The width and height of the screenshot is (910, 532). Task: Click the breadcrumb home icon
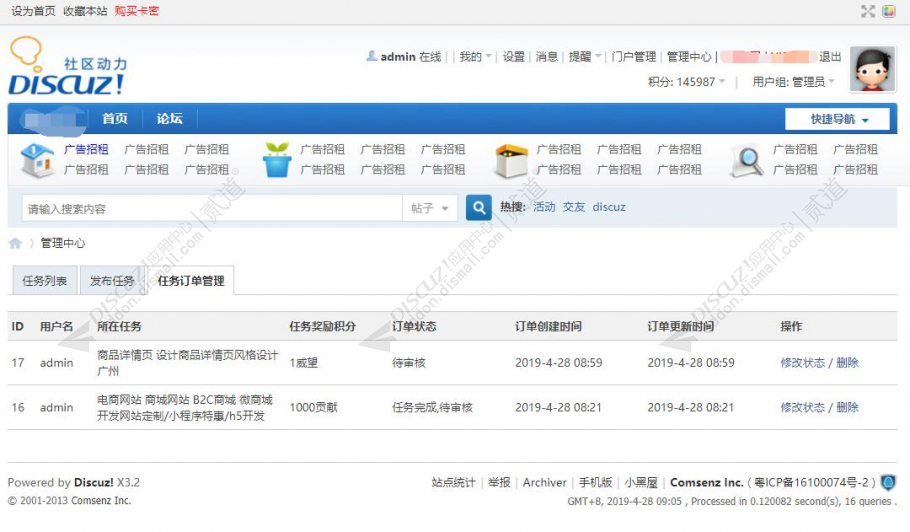point(15,243)
